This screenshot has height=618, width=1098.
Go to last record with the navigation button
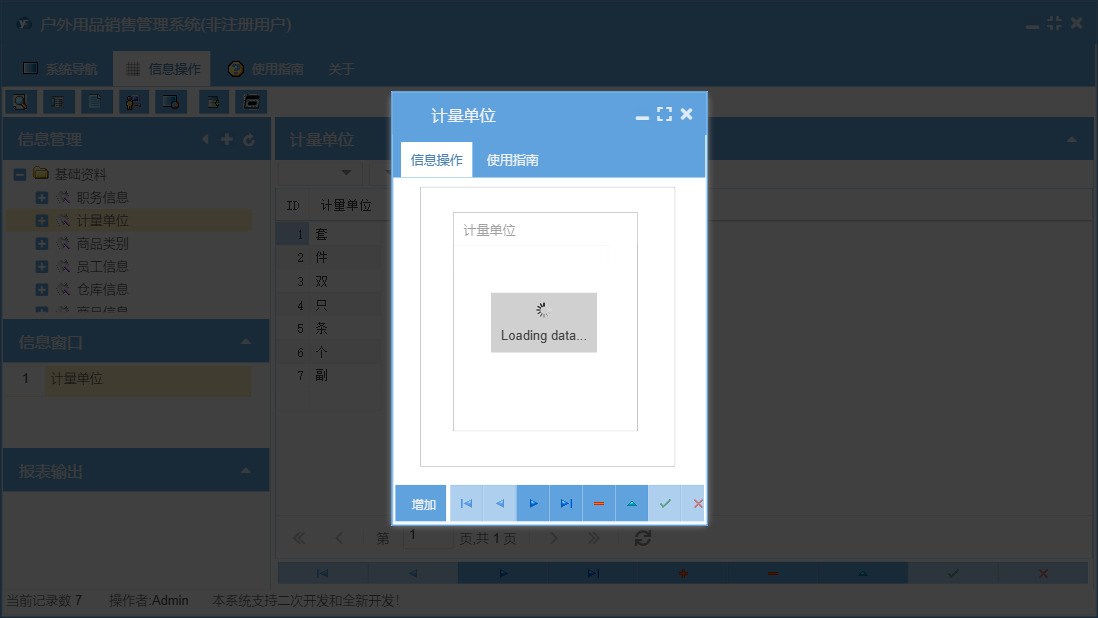click(x=565, y=503)
